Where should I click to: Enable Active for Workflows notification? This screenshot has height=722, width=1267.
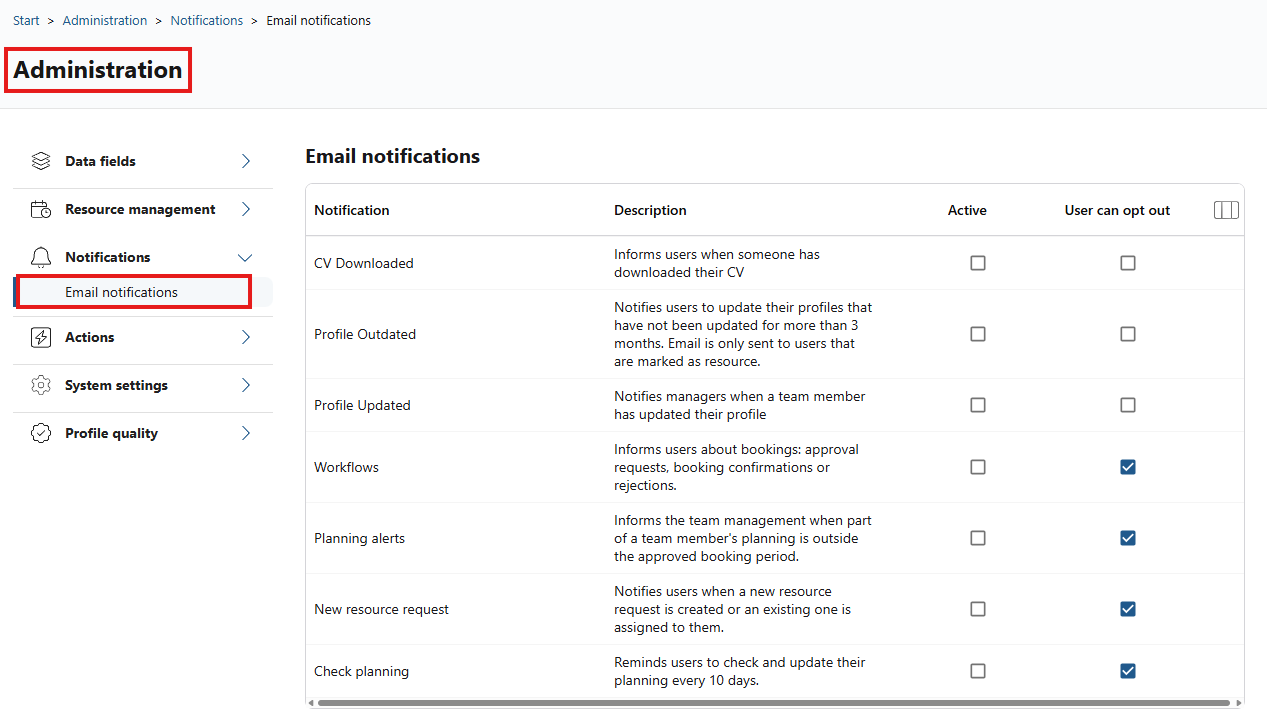coord(978,467)
